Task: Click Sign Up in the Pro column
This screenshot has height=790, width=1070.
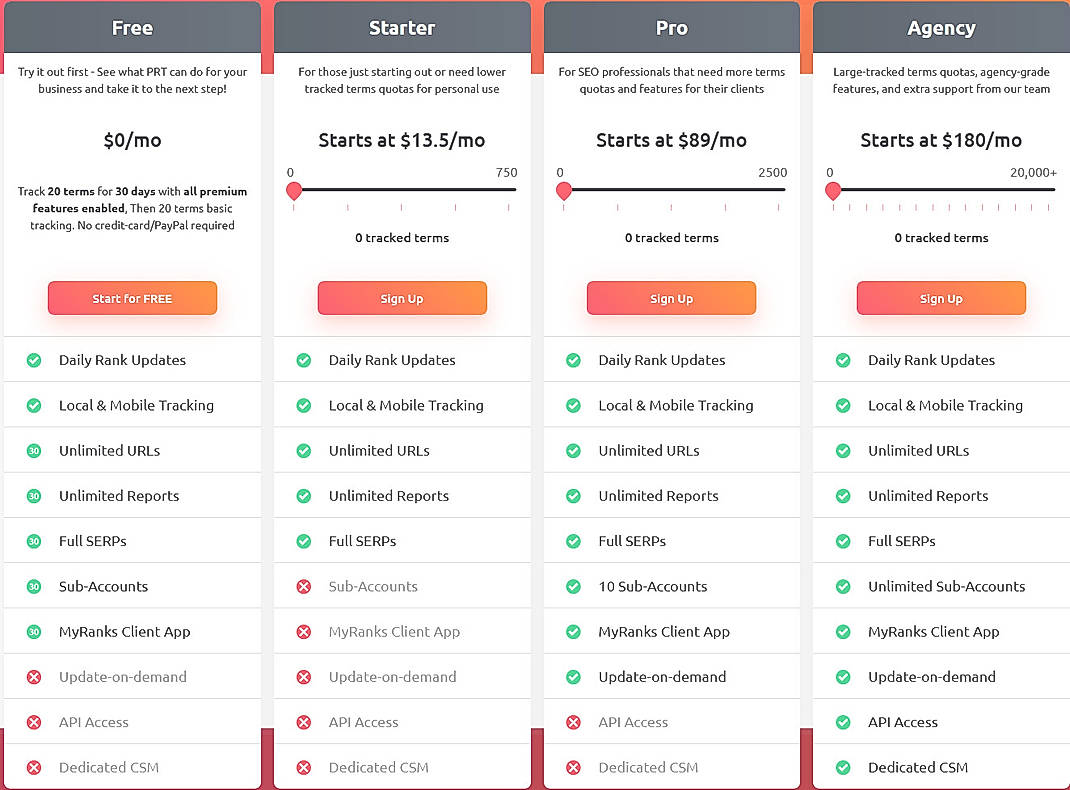Action: [x=671, y=298]
